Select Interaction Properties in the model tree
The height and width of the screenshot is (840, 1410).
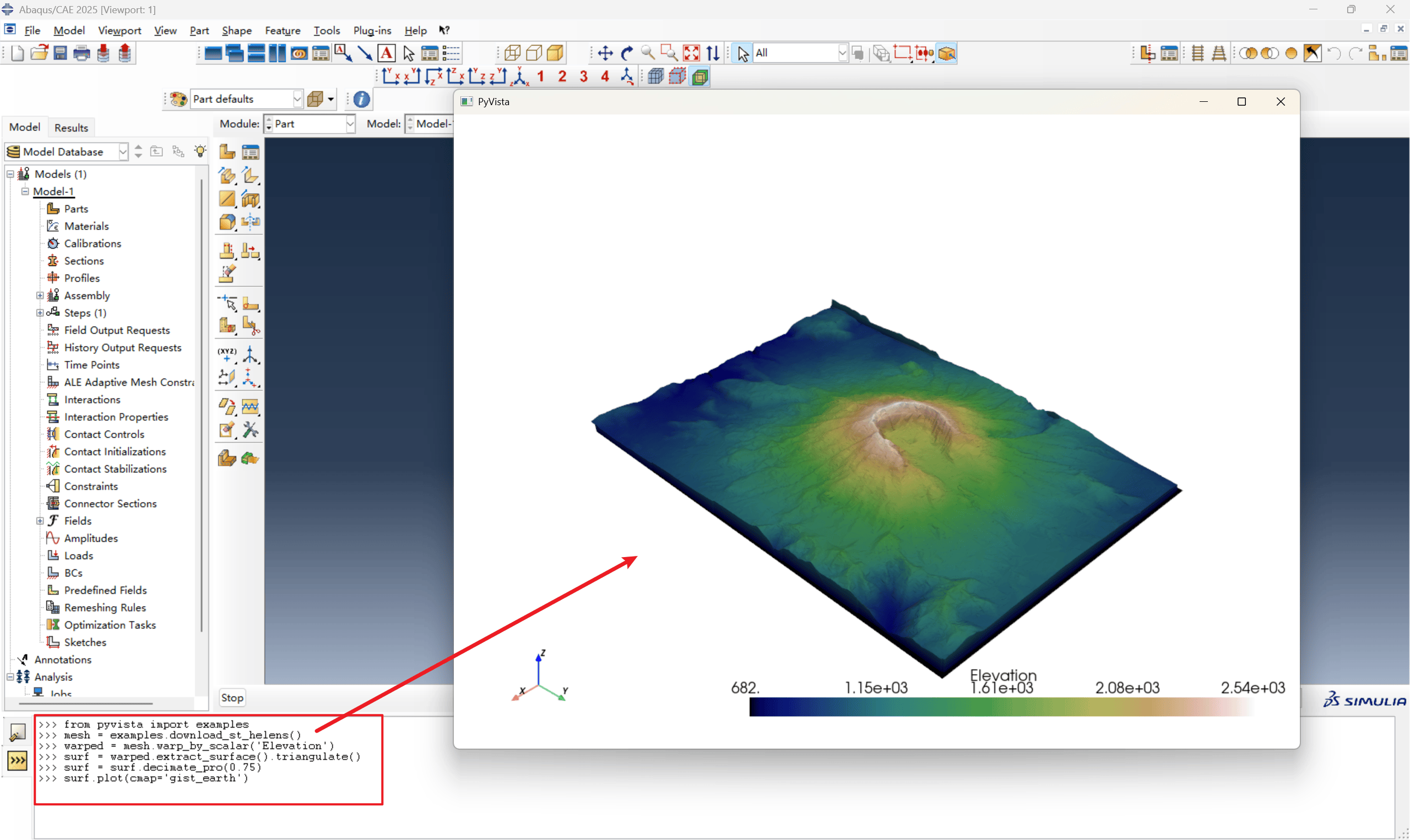[116, 417]
